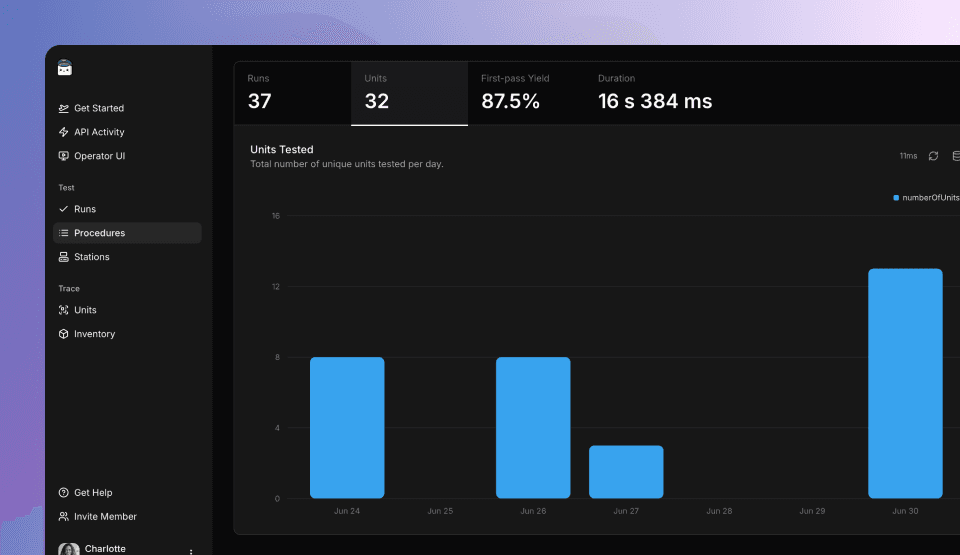Open the Get Started page

pyautogui.click(x=98, y=108)
